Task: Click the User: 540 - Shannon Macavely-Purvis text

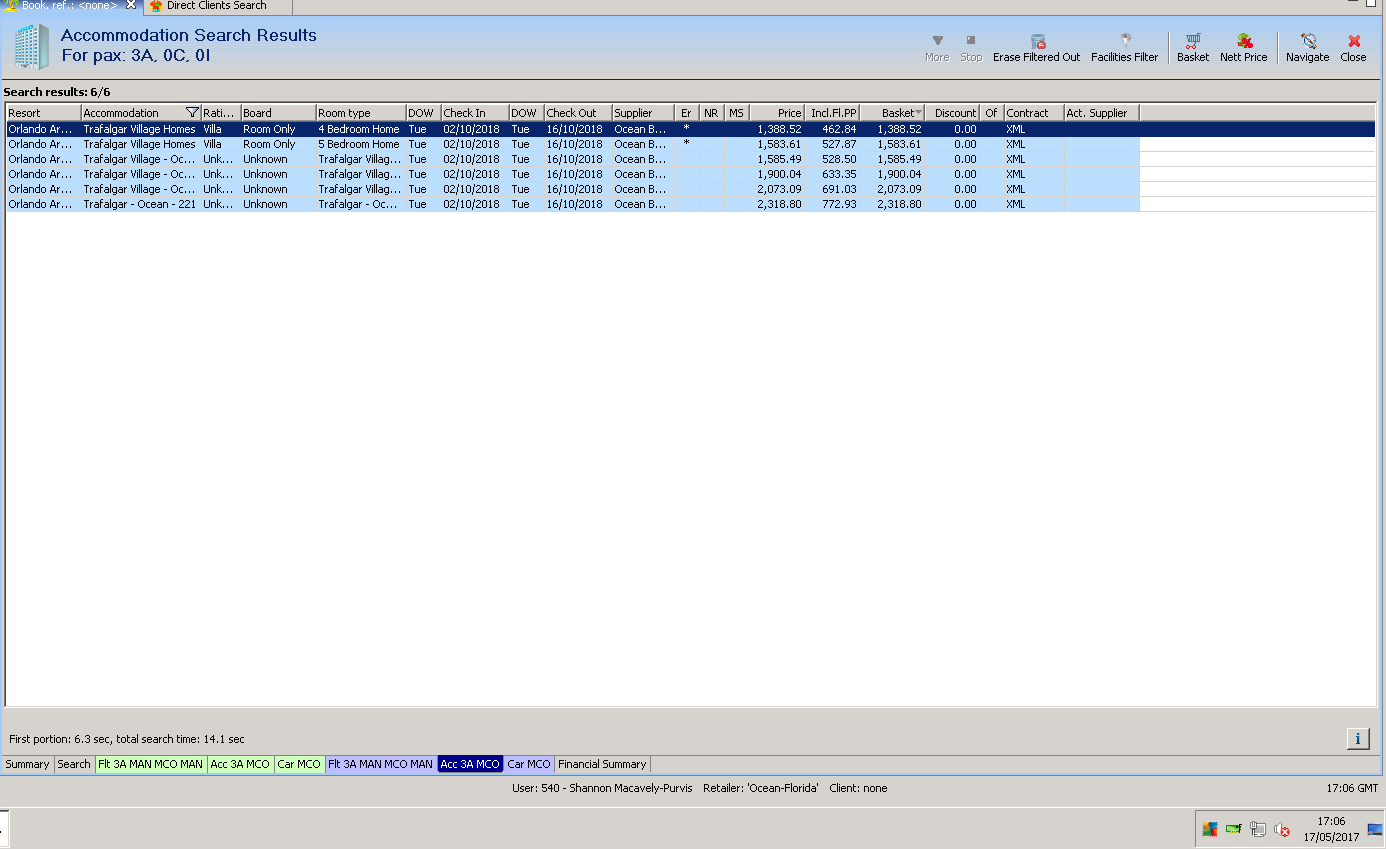Action: click(x=601, y=788)
